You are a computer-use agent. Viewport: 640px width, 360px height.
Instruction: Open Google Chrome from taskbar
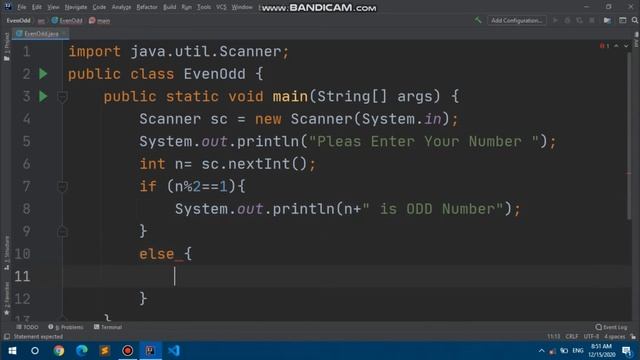pyautogui.click(x=59, y=351)
